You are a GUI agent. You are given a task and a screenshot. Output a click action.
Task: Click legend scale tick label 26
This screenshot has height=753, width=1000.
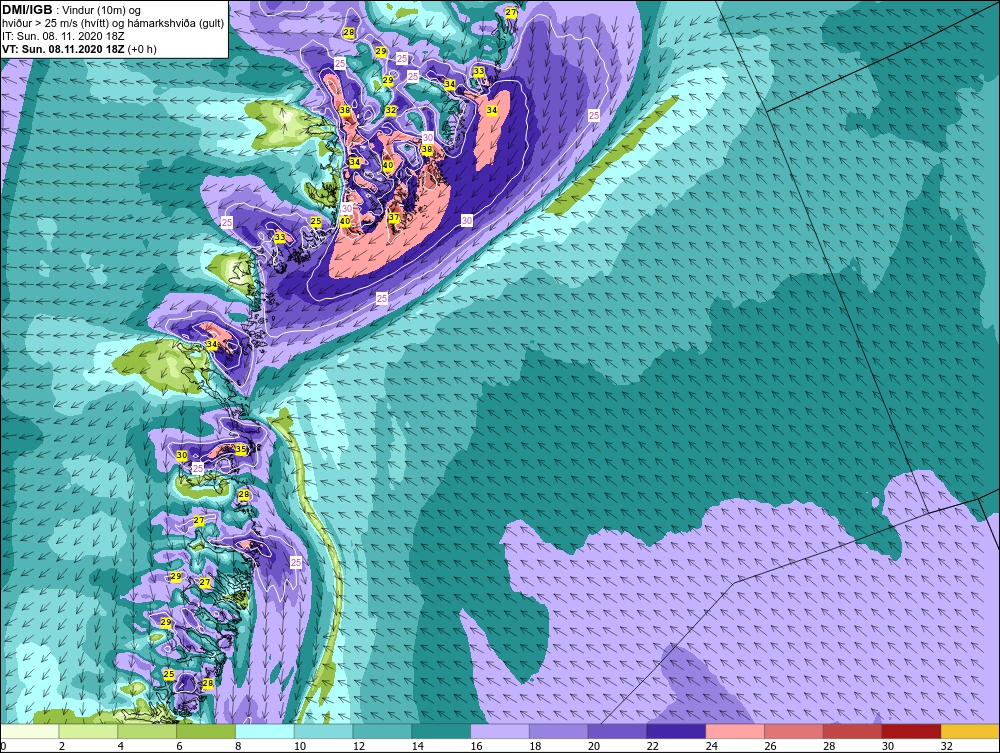770,746
